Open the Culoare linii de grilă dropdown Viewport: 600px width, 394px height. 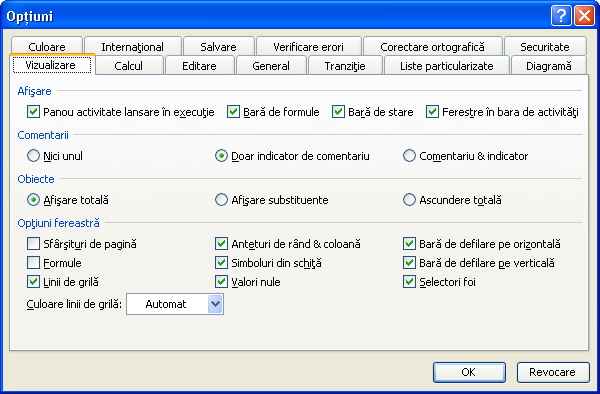tap(215, 304)
